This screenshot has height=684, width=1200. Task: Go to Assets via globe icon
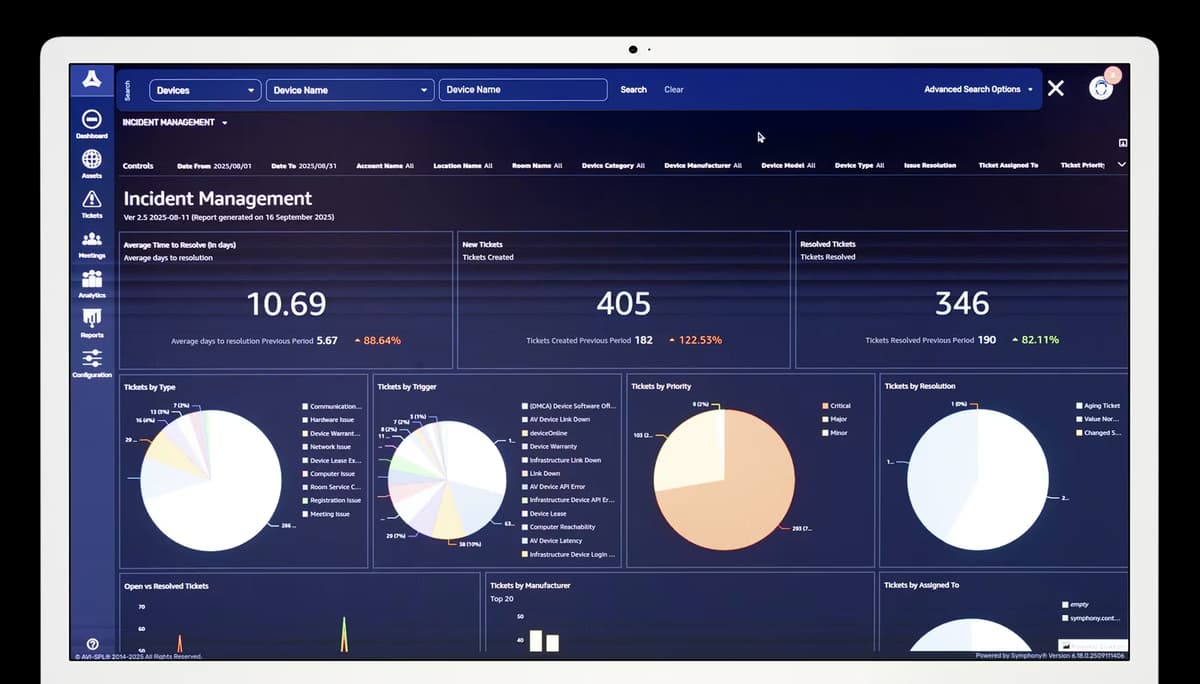tap(91, 159)
